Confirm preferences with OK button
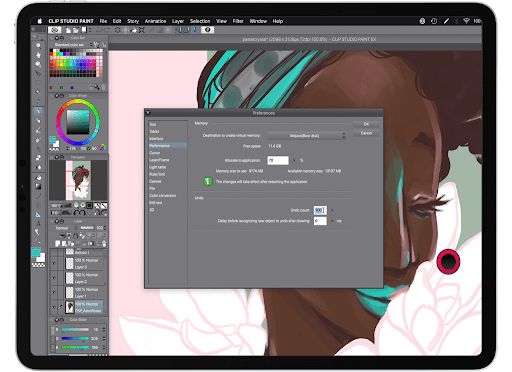Screen dimensions: 512x372 click(x=366, y=124)
